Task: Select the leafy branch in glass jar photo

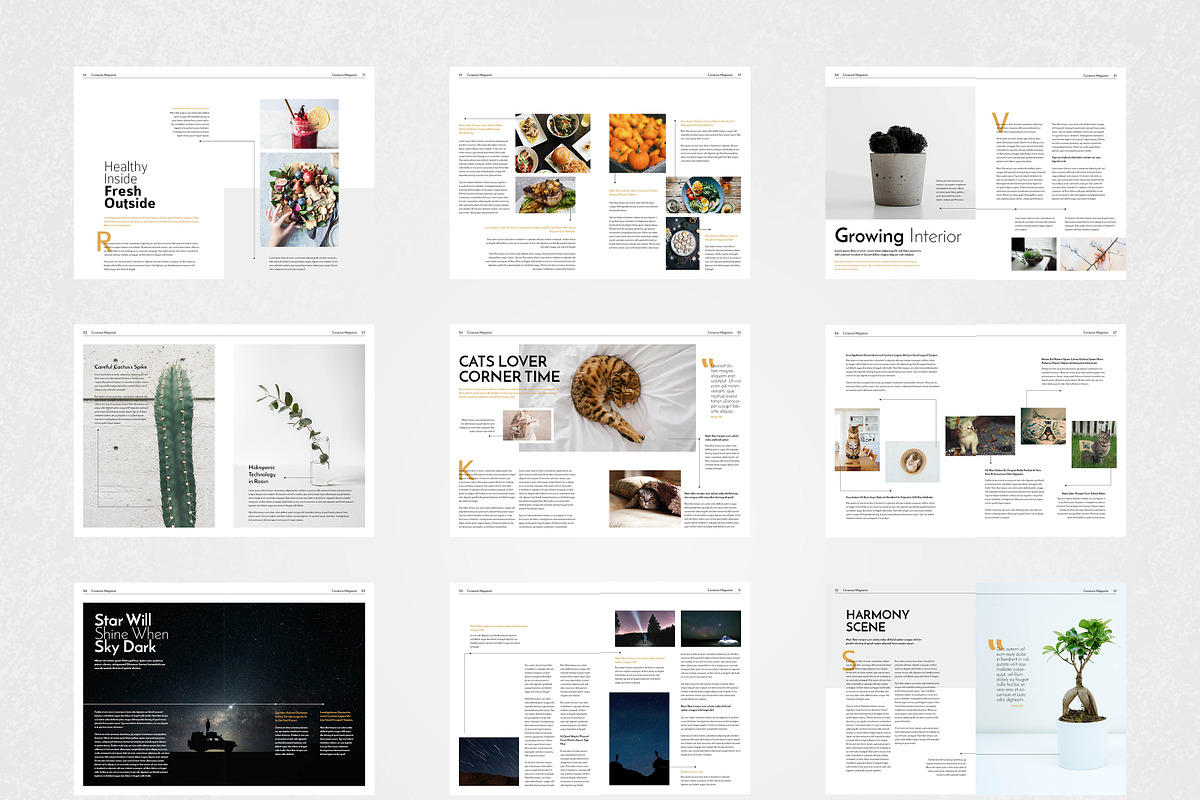Action: (x=299, y=436)
